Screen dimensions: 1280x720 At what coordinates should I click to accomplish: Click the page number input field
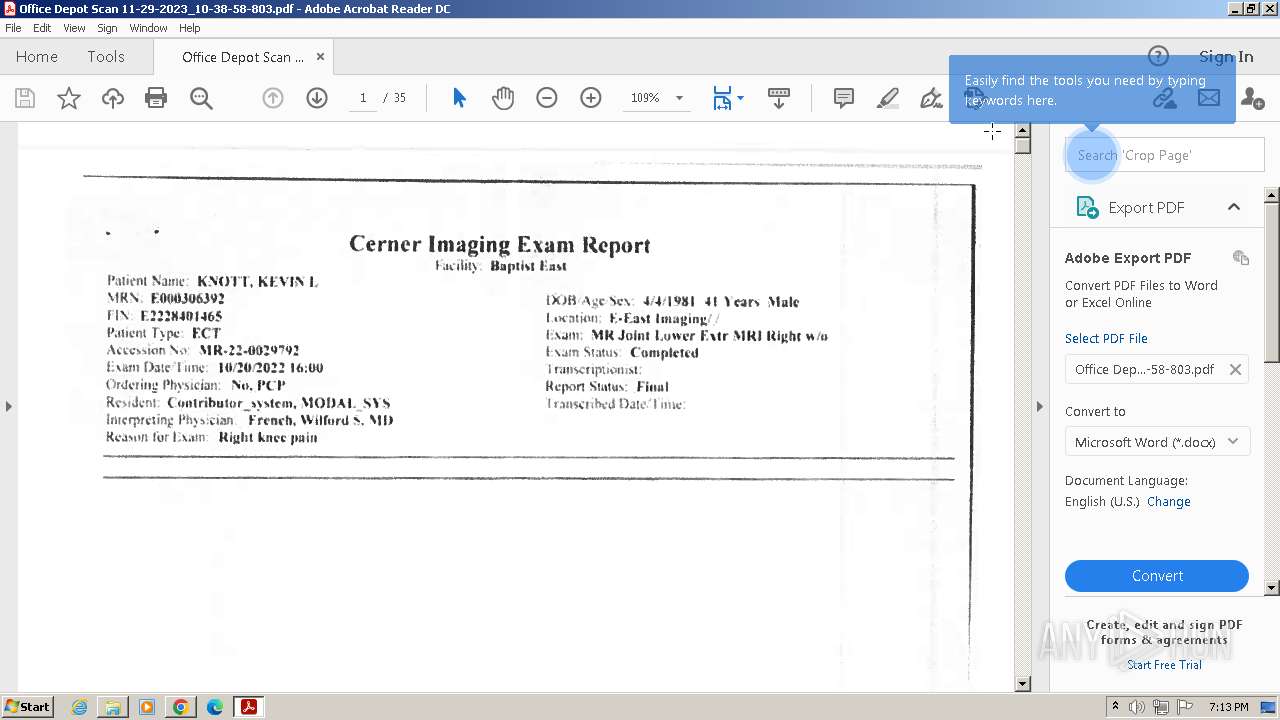(363, 98)
